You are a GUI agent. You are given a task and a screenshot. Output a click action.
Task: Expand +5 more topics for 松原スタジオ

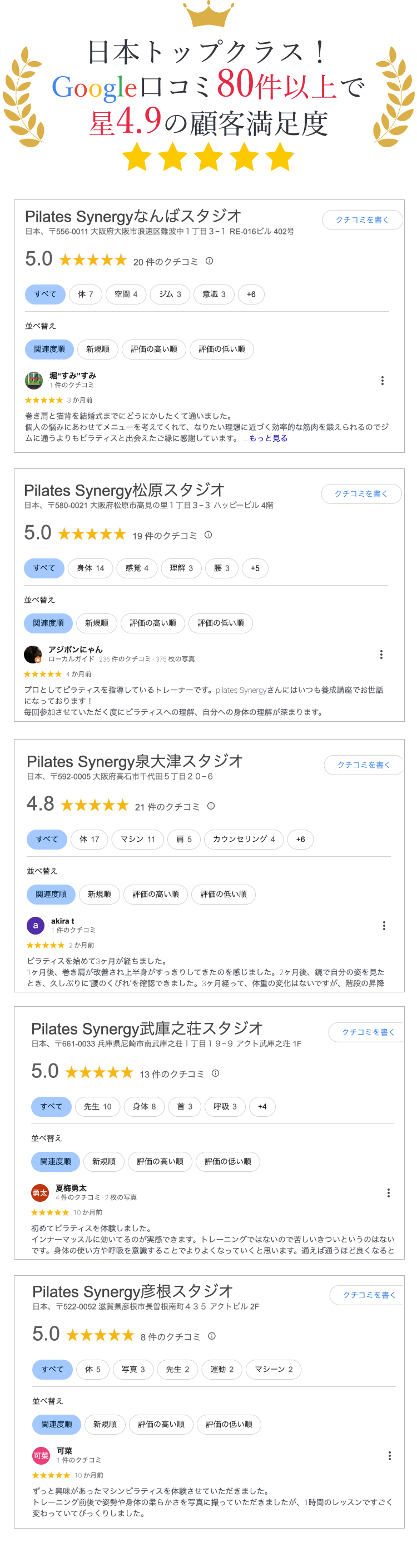tap(255, 568)
